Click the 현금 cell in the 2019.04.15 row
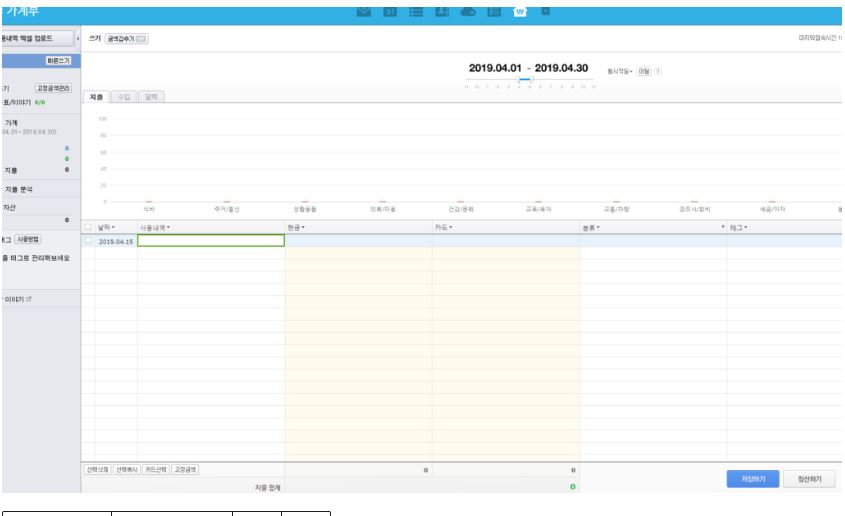This screenshot has width=845, height=516. click(x=358, y=241)
